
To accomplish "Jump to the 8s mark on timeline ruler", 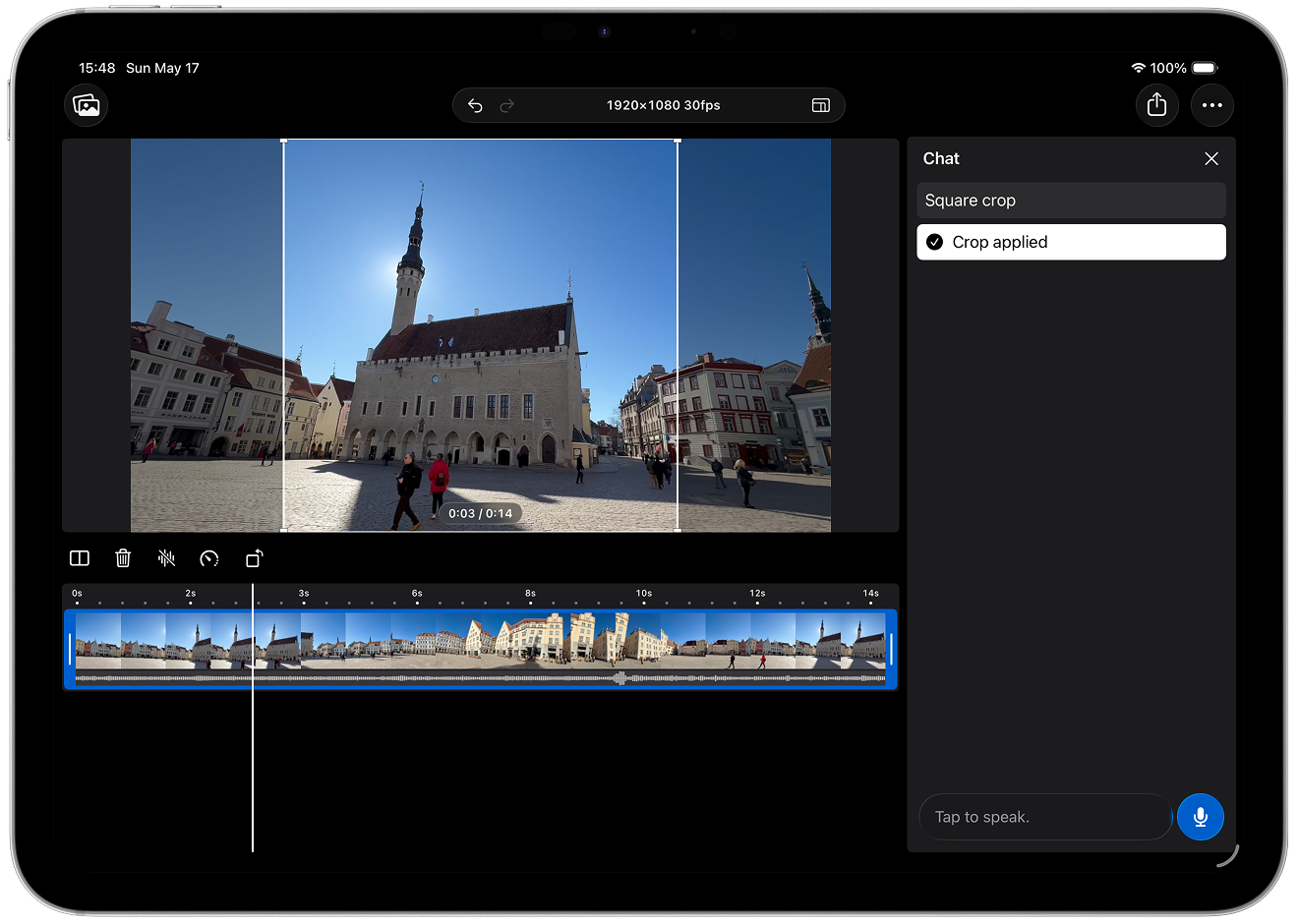I will pos(530,595).
